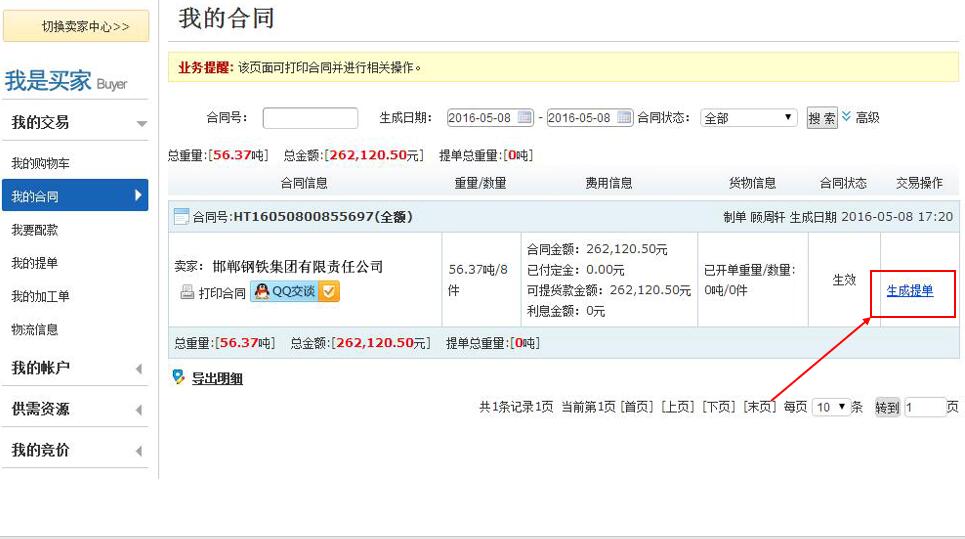Expand the 供需资源 sidebar section
This screenshot has height=539, width=965.
click(139, 410)
